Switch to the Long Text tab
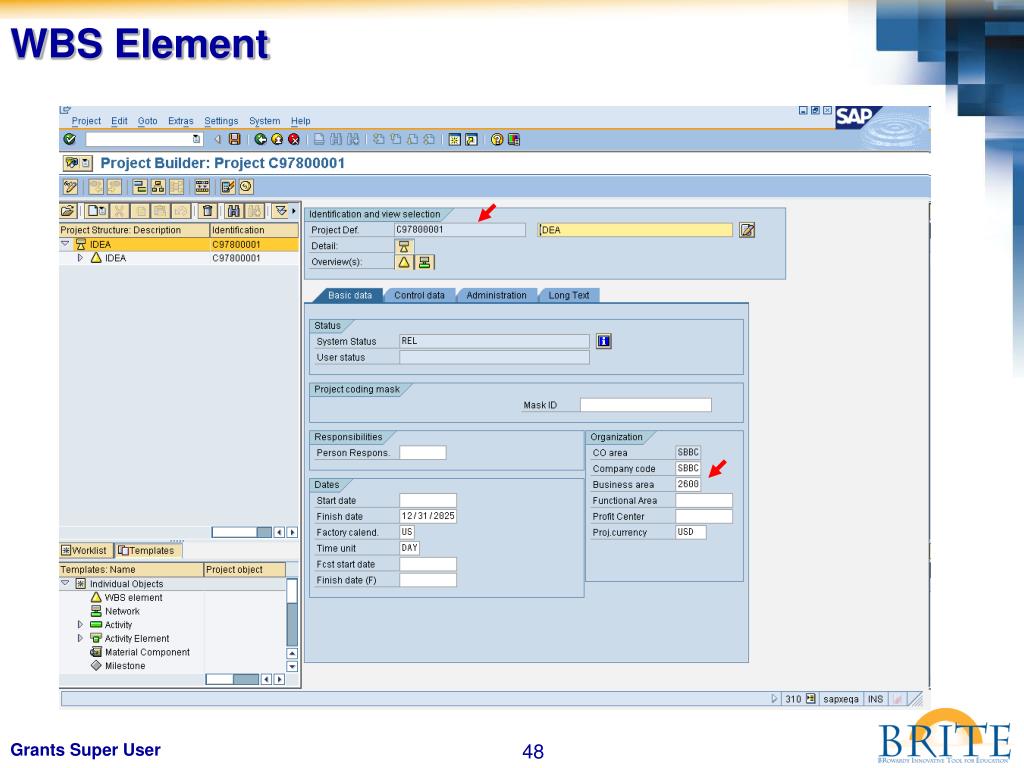This screenshot has height=768, width=1024. click(569, 295)
